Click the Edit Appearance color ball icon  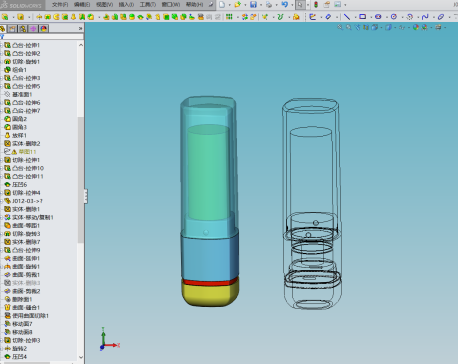(416, 27)
